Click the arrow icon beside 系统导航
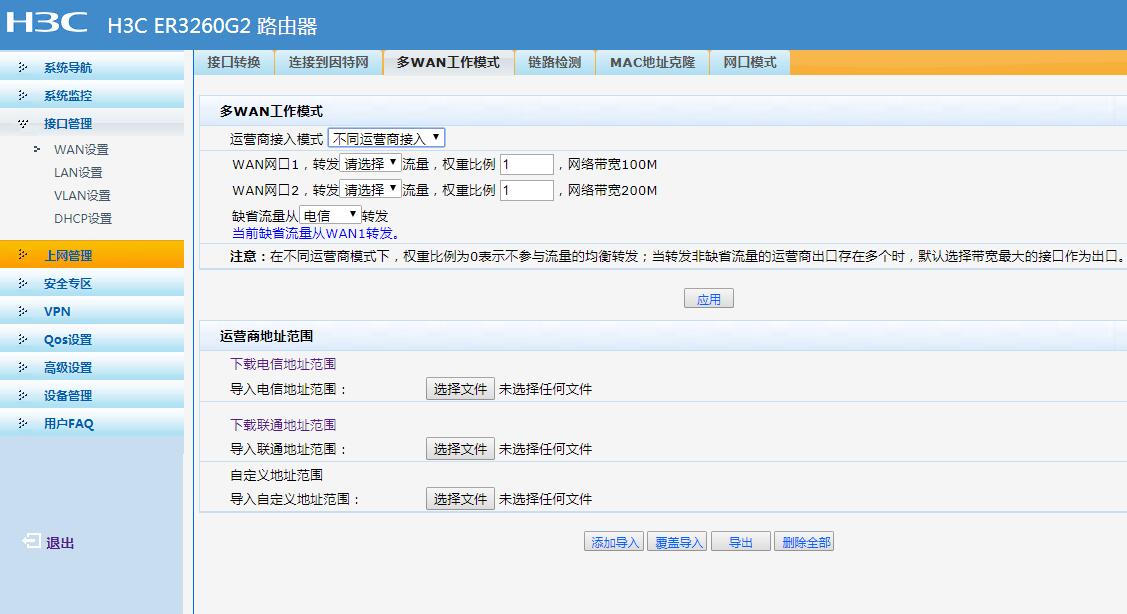This screenshot has width=1127, height=614. (x=23, y=67)
